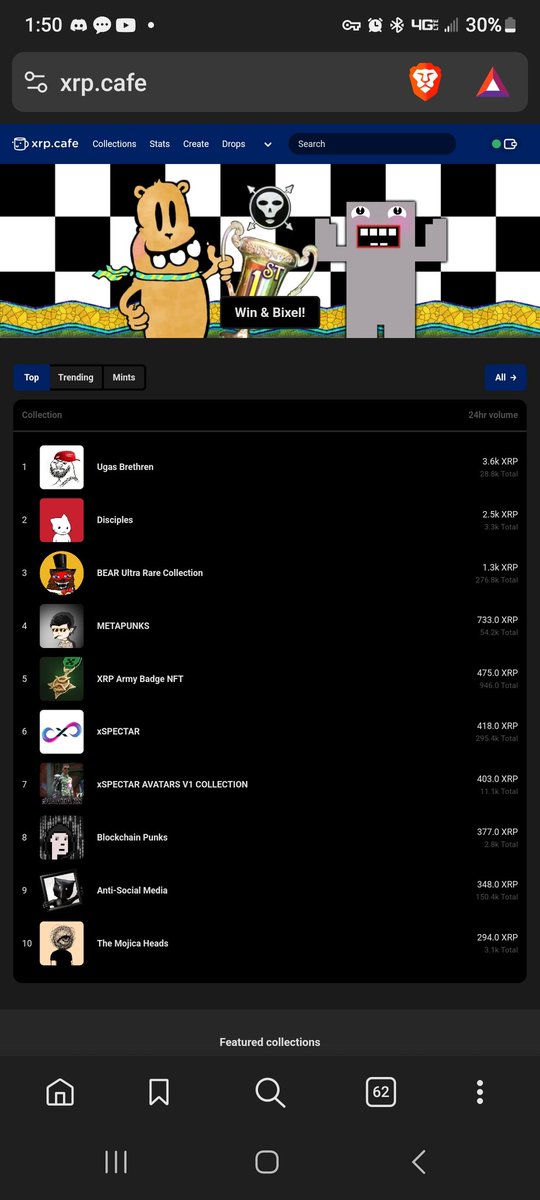Viewport: 540px width, 1200px height.
Task: Open Anti-Social Media thumbnail
Action: tap(61, 891)
